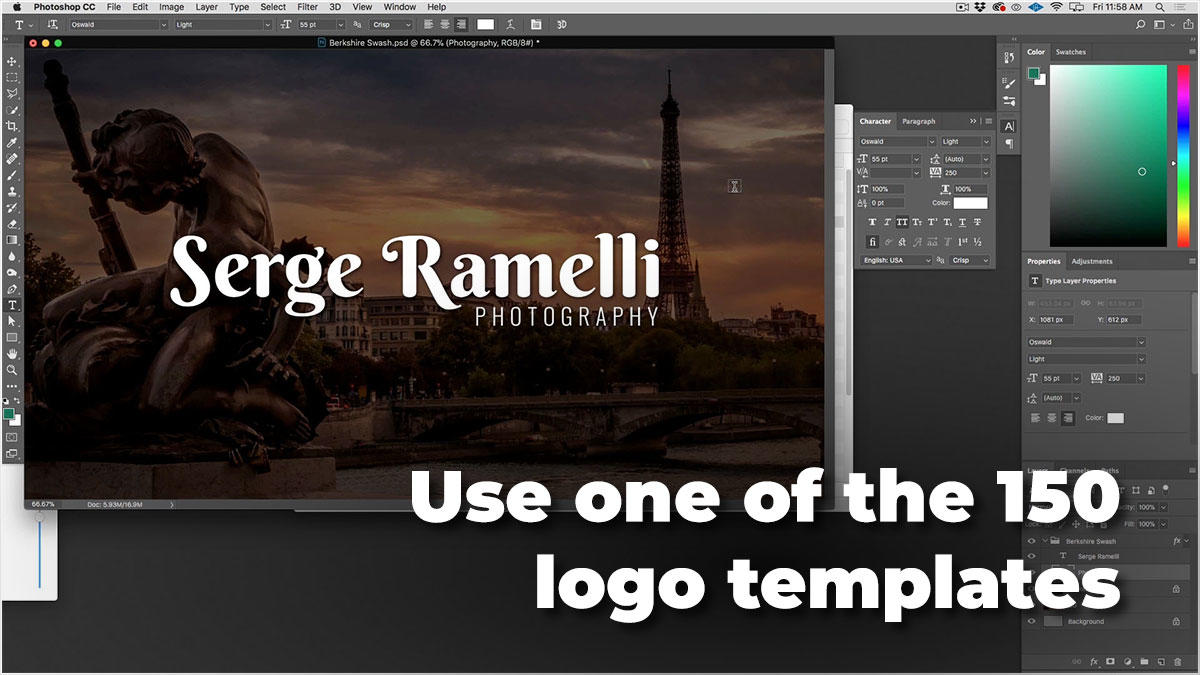Select the Gradient tool
The height and width of the screenshot is (675, 1200).
pyautogui.click(x=12, y=239)
